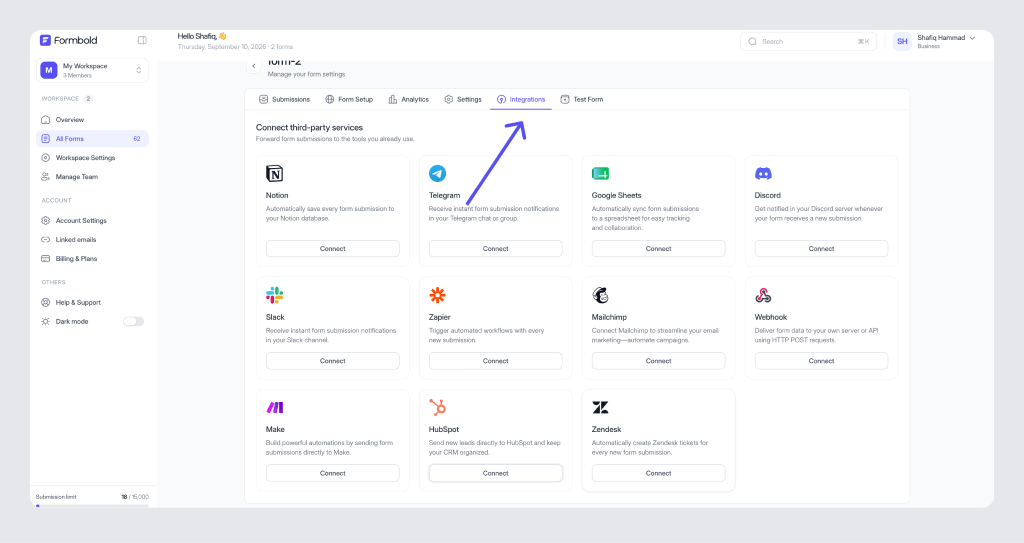Viewport: 1024px width, 543px height.
Task: Click the Workspace Settings gear icon
Action: tap(46, 157)
